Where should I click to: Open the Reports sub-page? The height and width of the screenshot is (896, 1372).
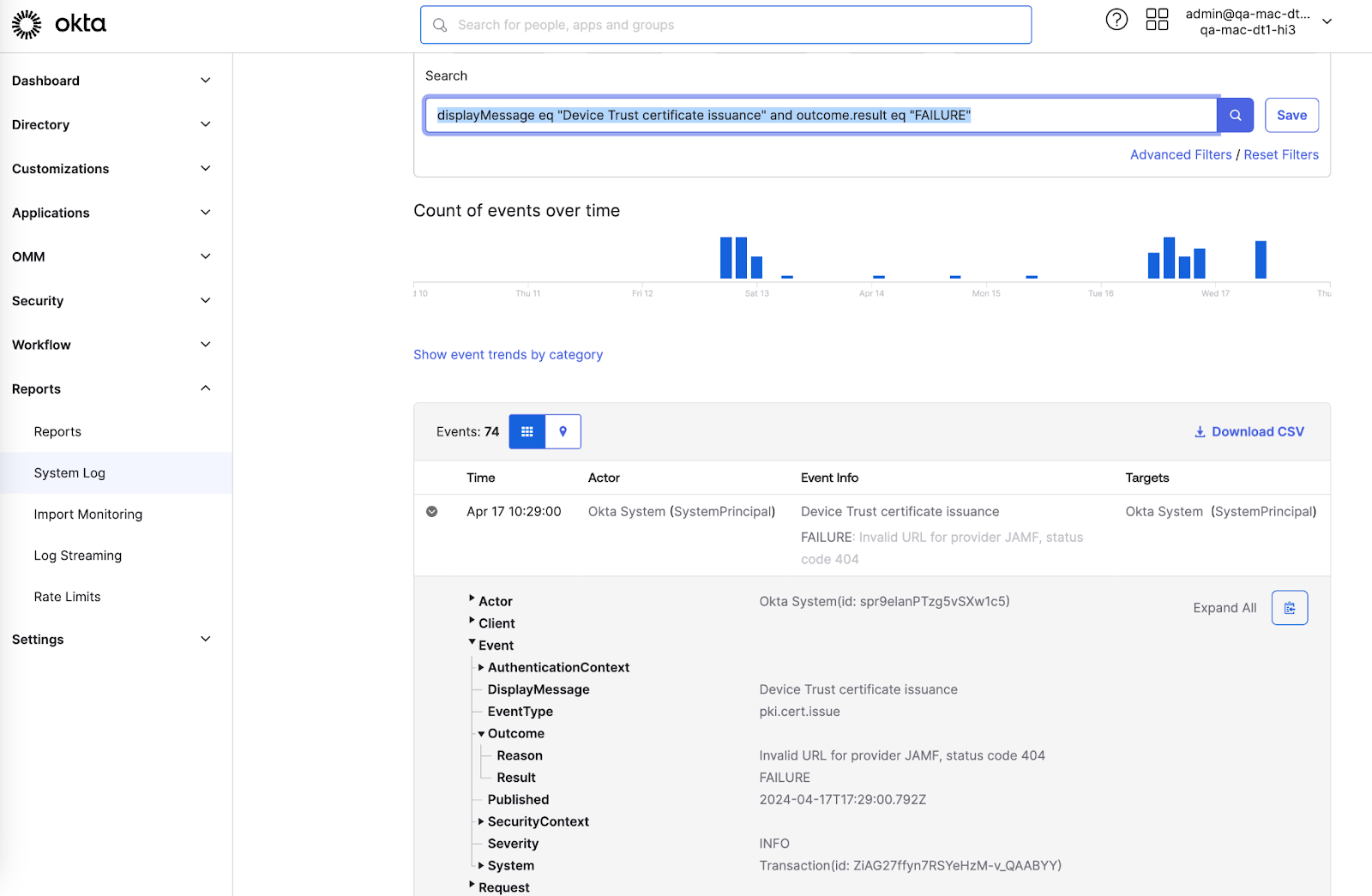pyautogui.click(x=57, y=432)
